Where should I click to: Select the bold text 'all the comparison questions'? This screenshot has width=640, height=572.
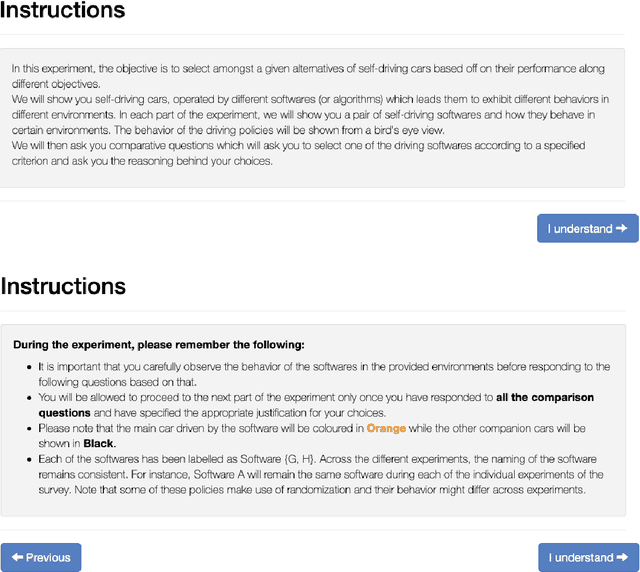544,397
